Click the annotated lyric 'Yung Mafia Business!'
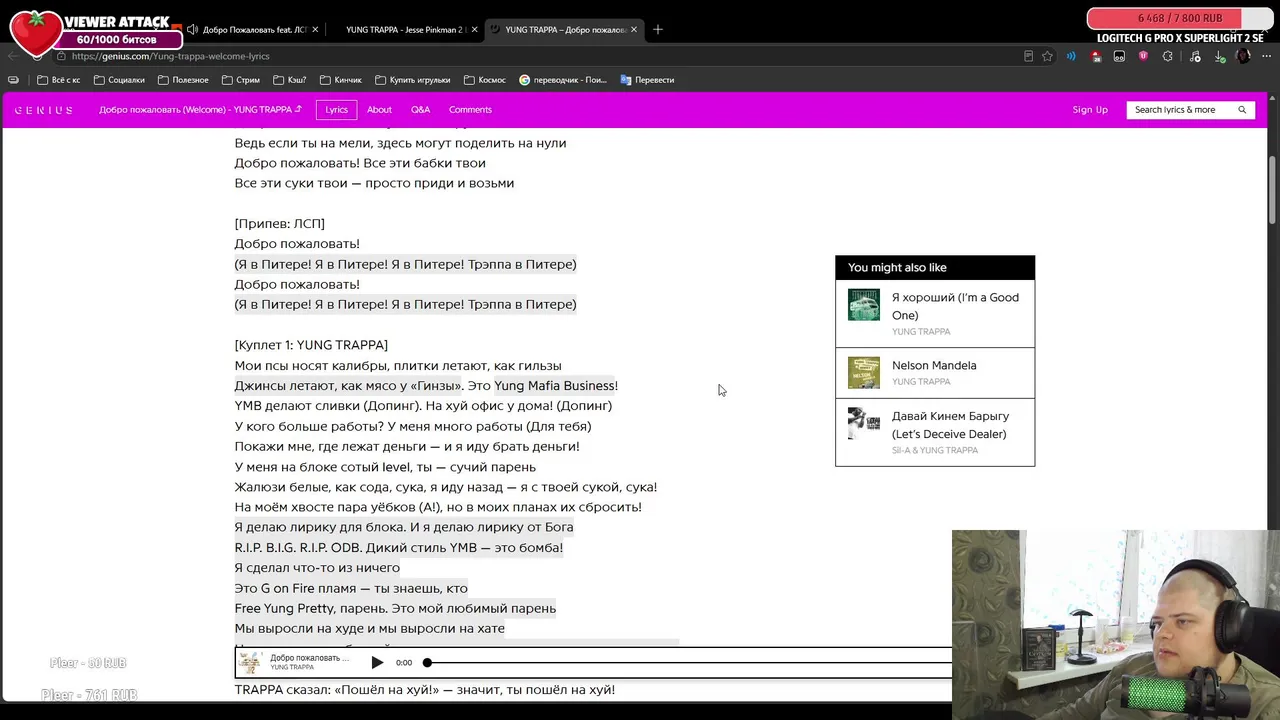Viewport: 1280px width, 720px height. [x=556, y=386]
